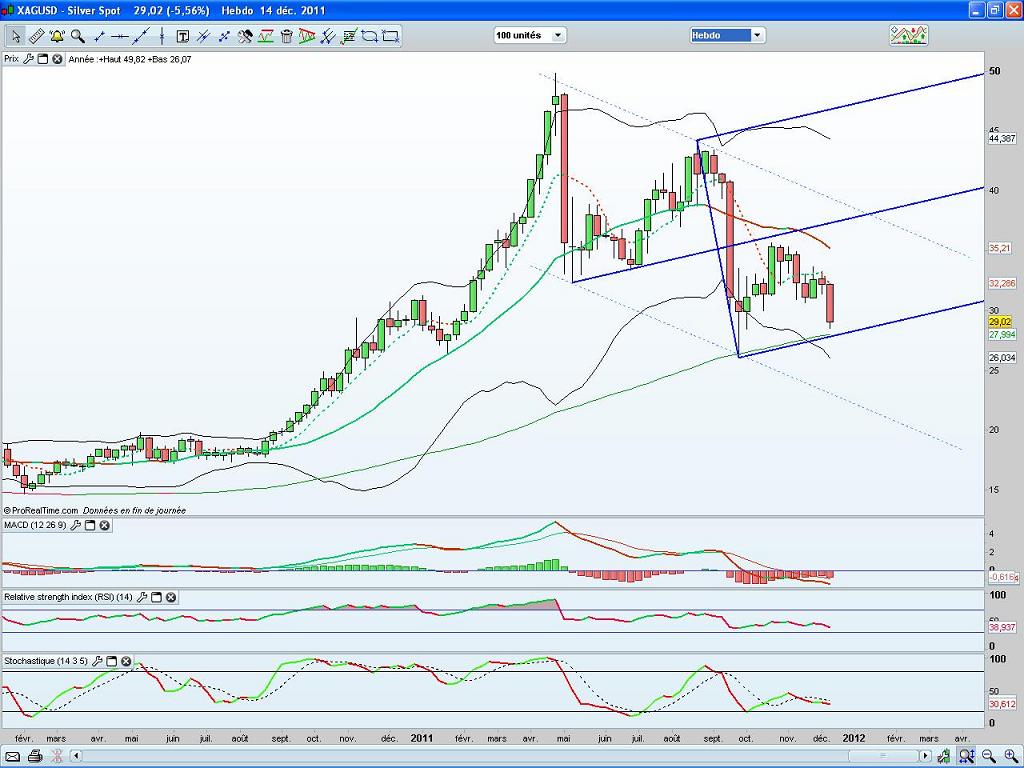Click the green arrow icon left of zoom buttons

pyautogui.click(x=944, y=756)
